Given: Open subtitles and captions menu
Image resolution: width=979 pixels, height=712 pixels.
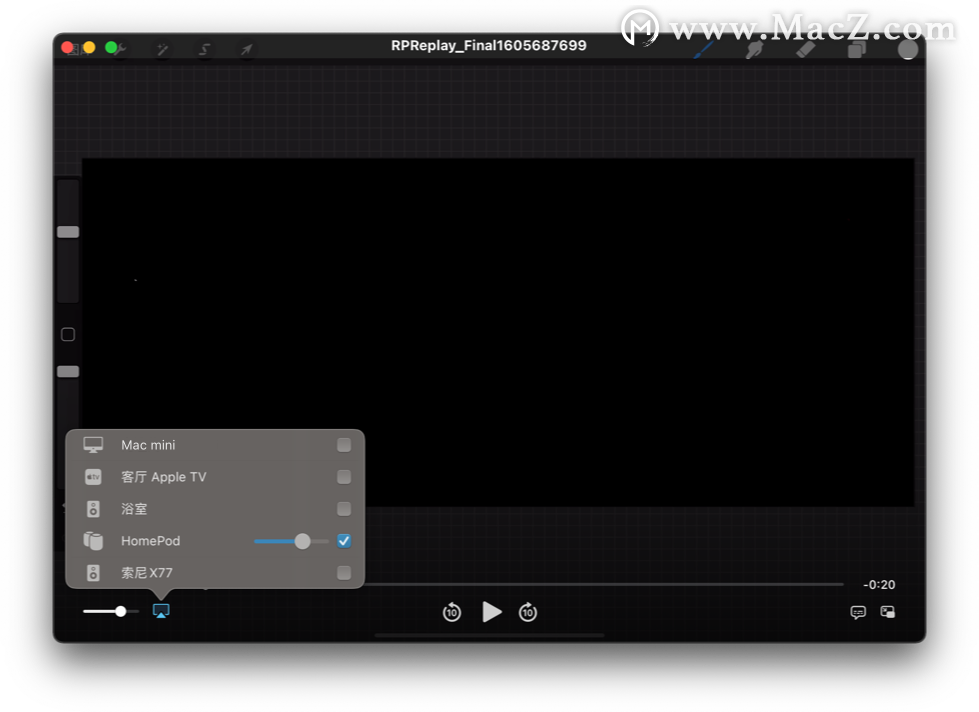Looking at the screenshot, I should (x=858, y=612).
